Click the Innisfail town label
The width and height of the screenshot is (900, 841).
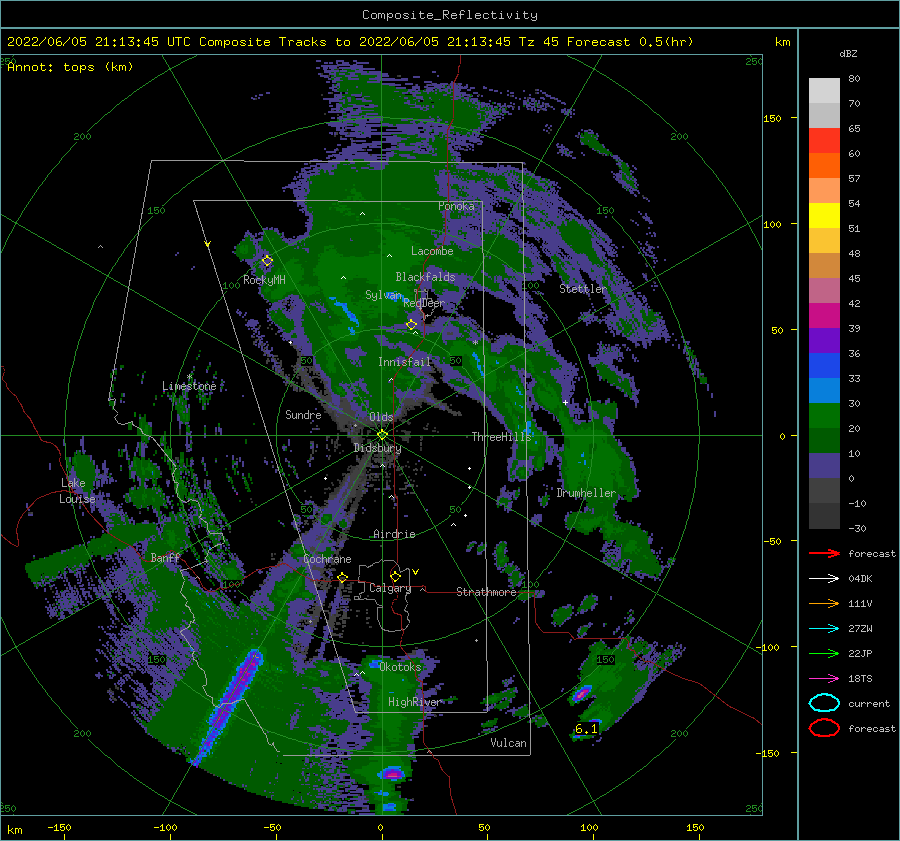coord(404,362)
